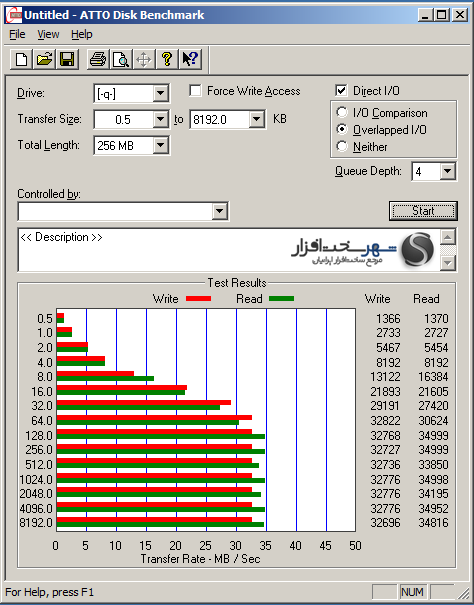This screenshot has width=474, height=605.
Task: Activate the context Help pointer icon
Action: [190, 59]
